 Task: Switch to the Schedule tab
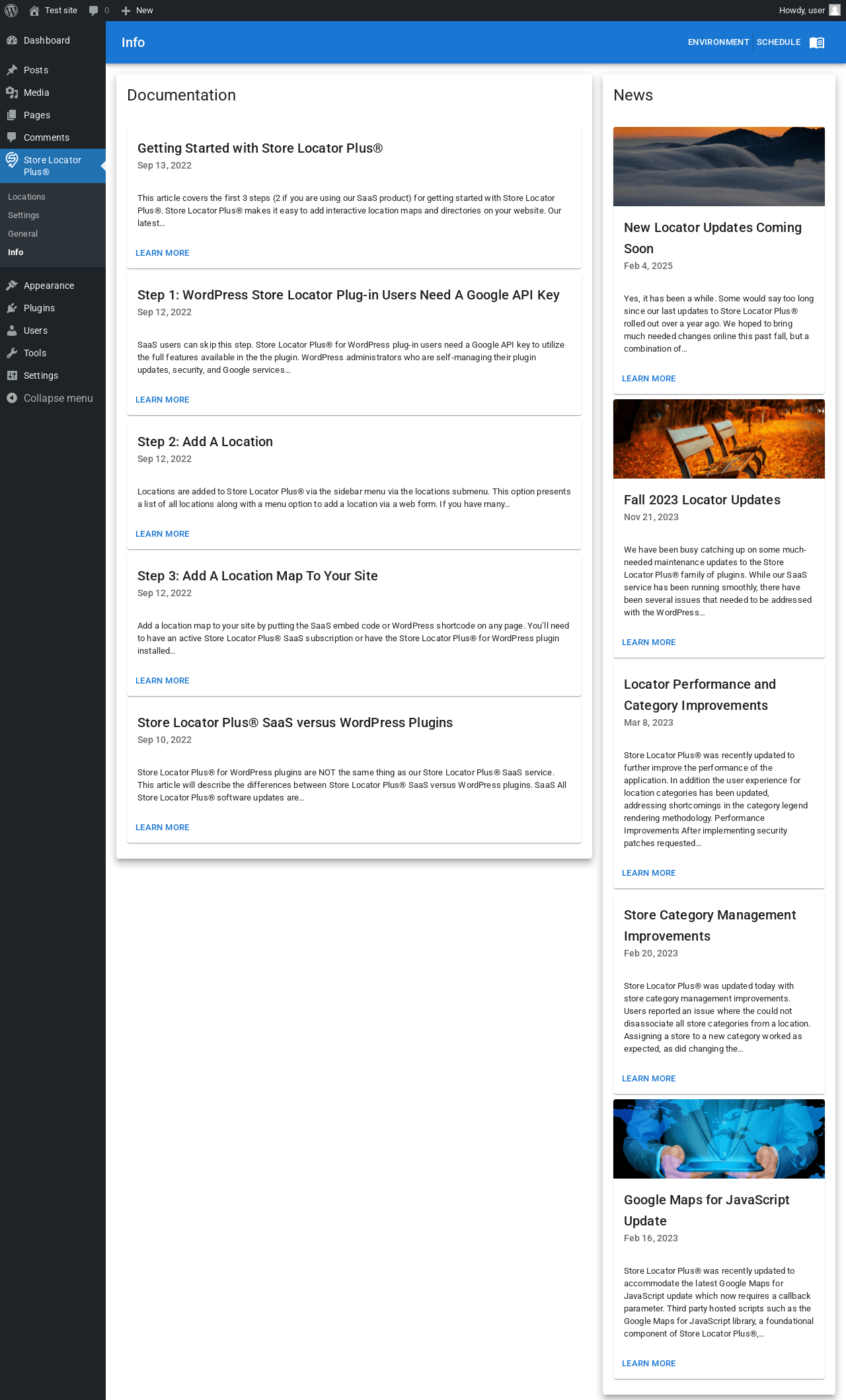point(779,42)
